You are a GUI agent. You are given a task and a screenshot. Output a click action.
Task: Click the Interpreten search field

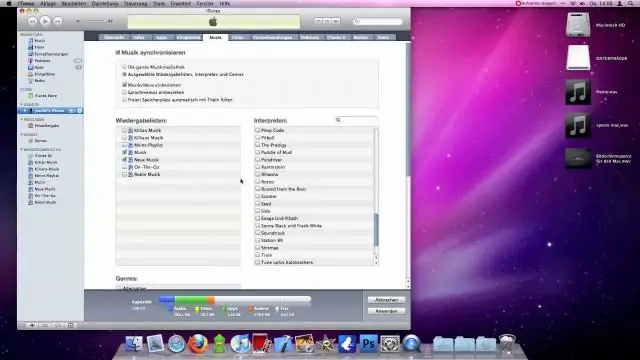tap(356, 120)
